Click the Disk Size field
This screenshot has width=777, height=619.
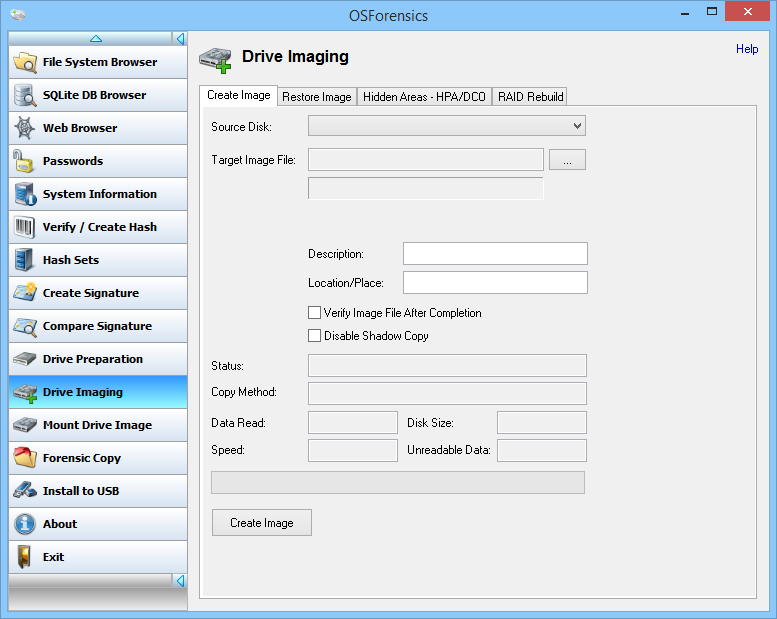tap(542, 422)
